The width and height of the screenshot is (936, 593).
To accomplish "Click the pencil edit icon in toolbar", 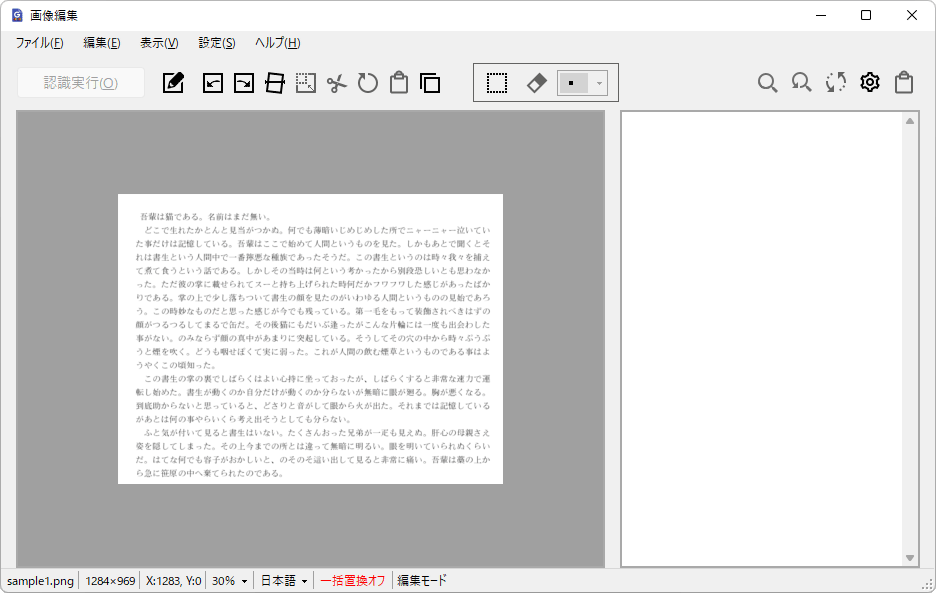I will tap(174, 82).
